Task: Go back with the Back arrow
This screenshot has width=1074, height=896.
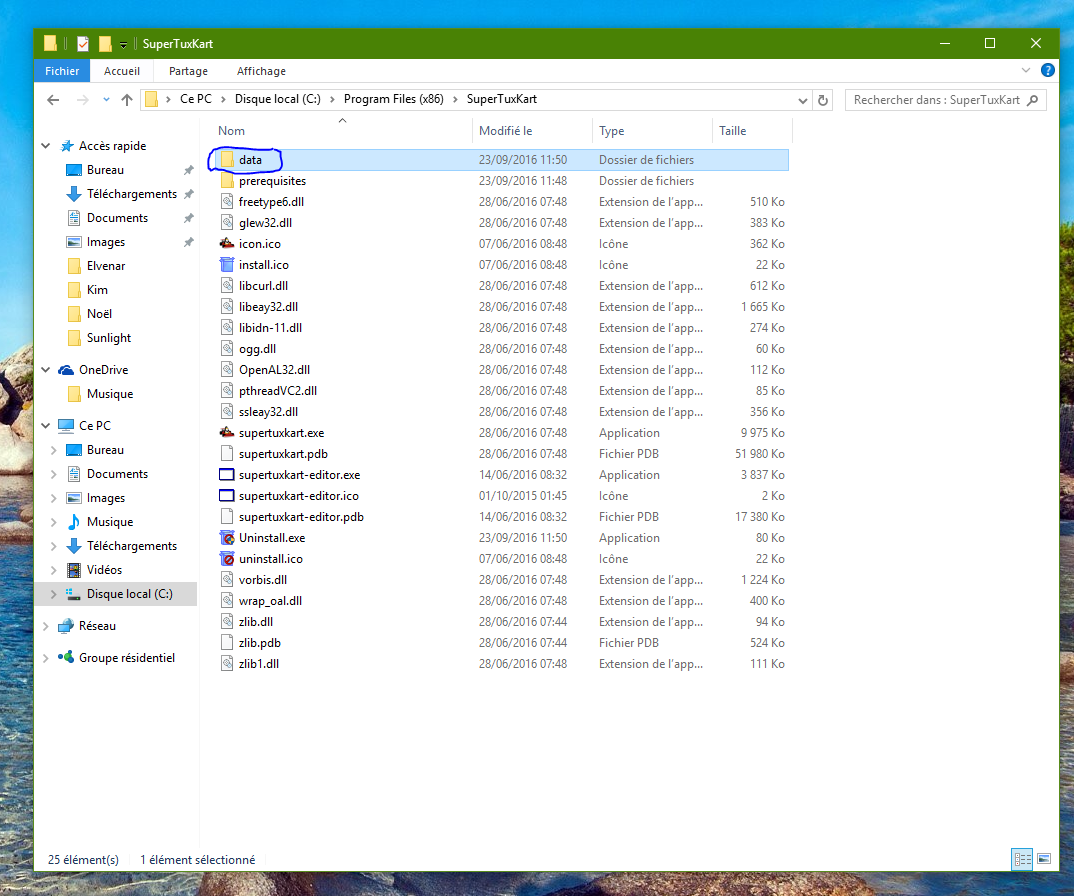Action: (x=53, y=100)
